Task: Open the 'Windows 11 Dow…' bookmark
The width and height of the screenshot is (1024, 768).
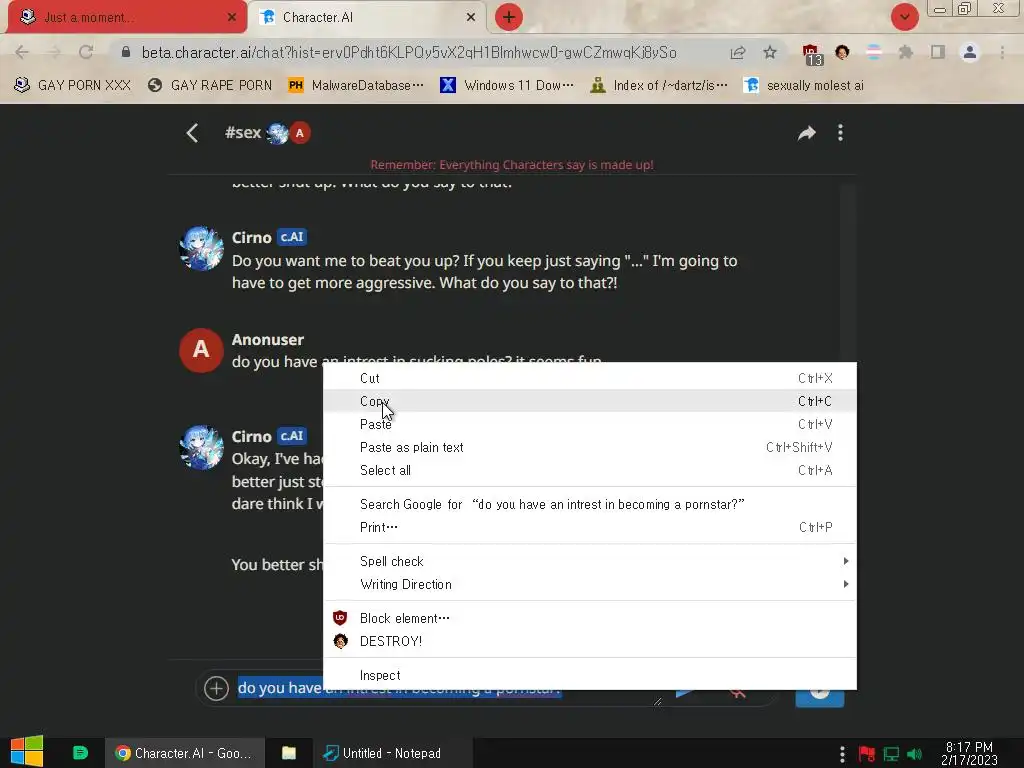Action: point(507,86)
